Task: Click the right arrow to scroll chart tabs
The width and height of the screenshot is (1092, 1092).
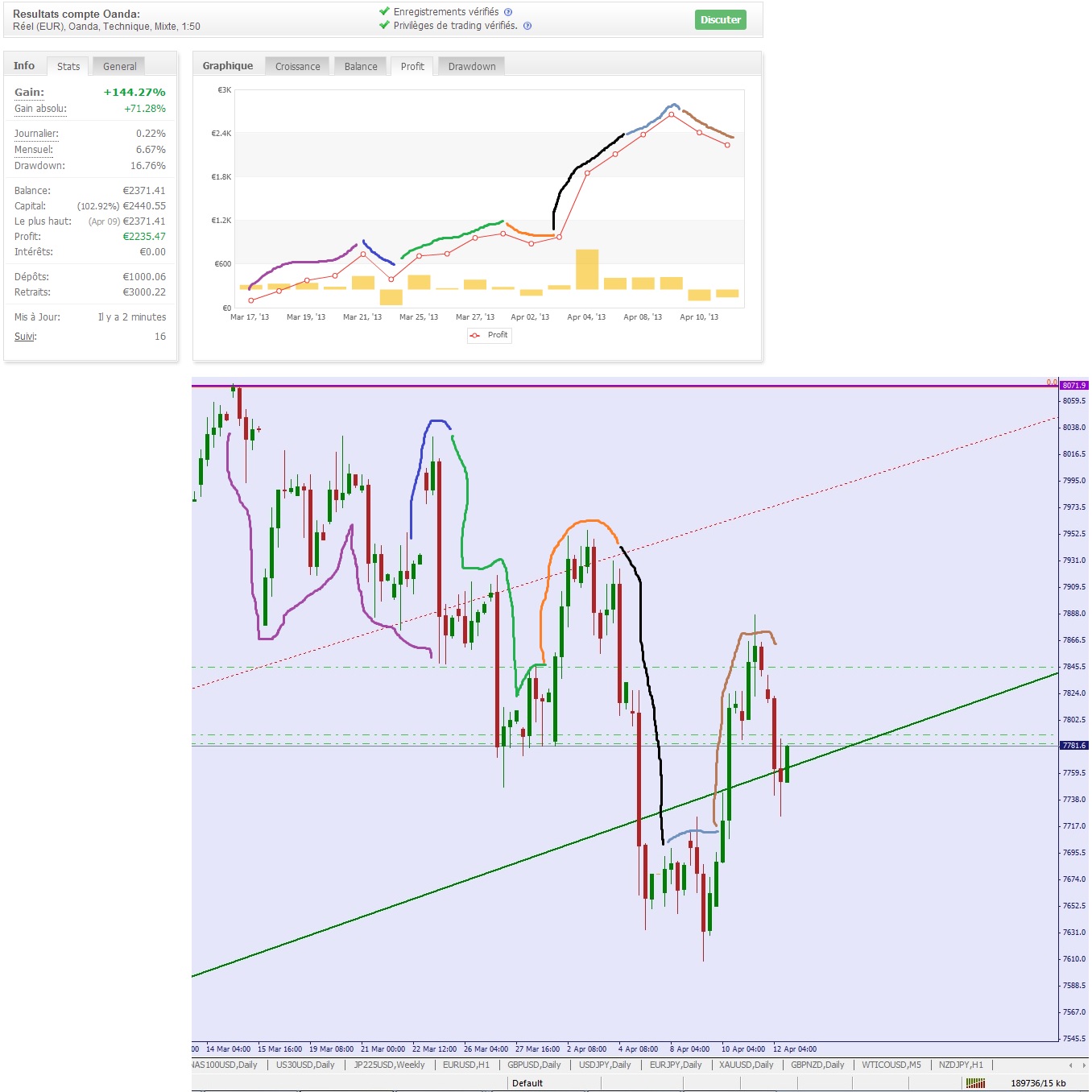Action: [x=1083, y=1065]
